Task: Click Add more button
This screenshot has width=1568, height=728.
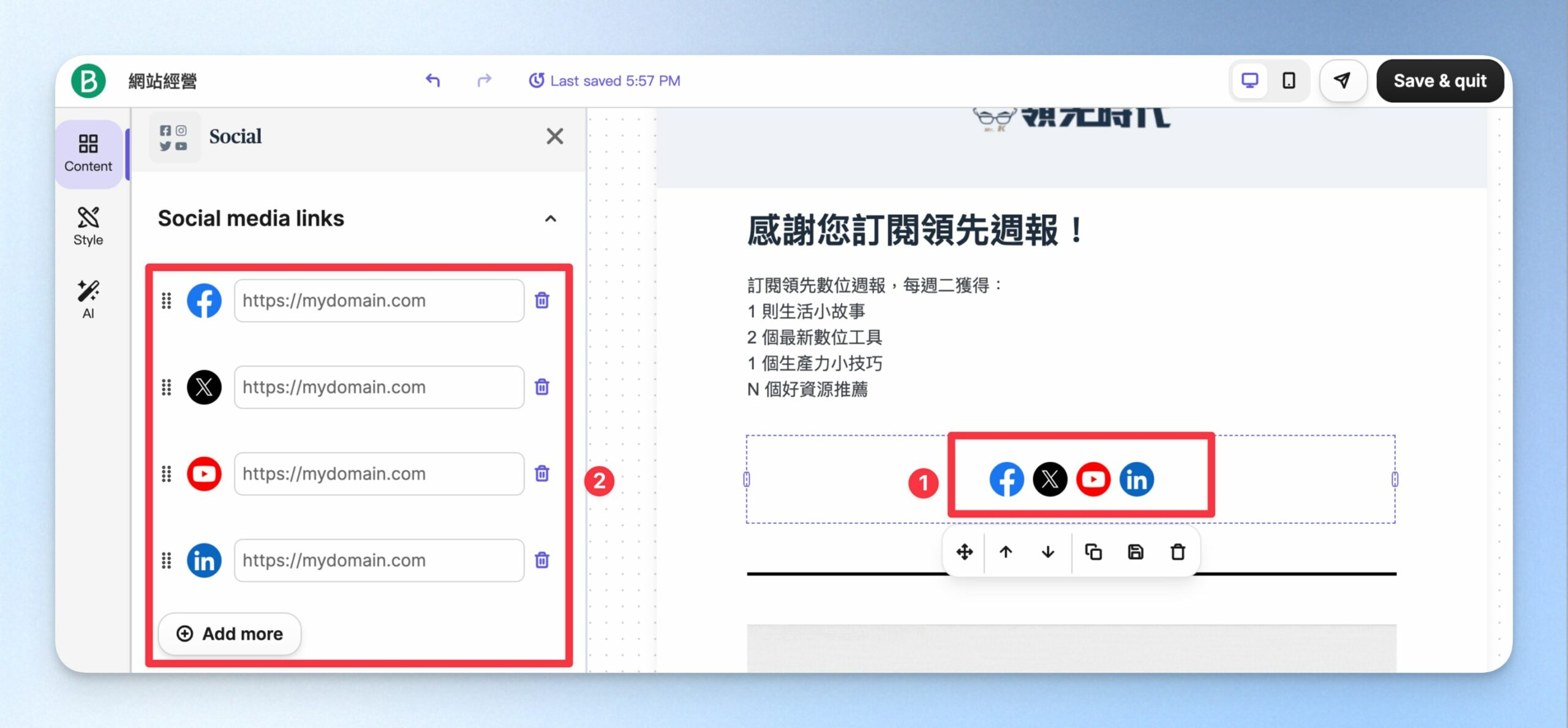Action: tap(230, 634)
